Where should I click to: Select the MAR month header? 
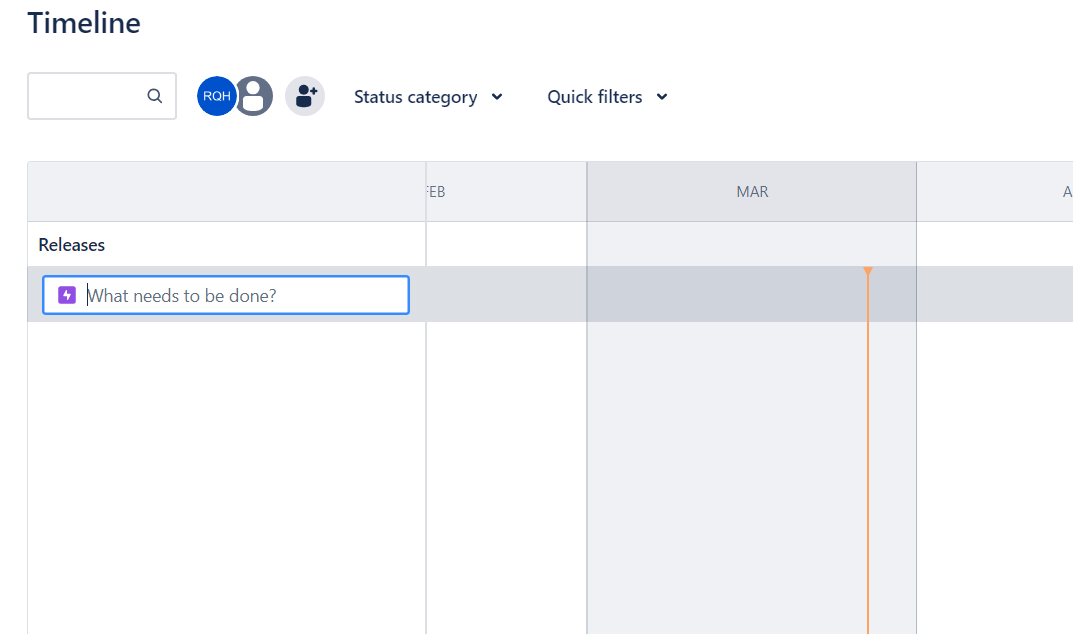click(x=751, y=190)
